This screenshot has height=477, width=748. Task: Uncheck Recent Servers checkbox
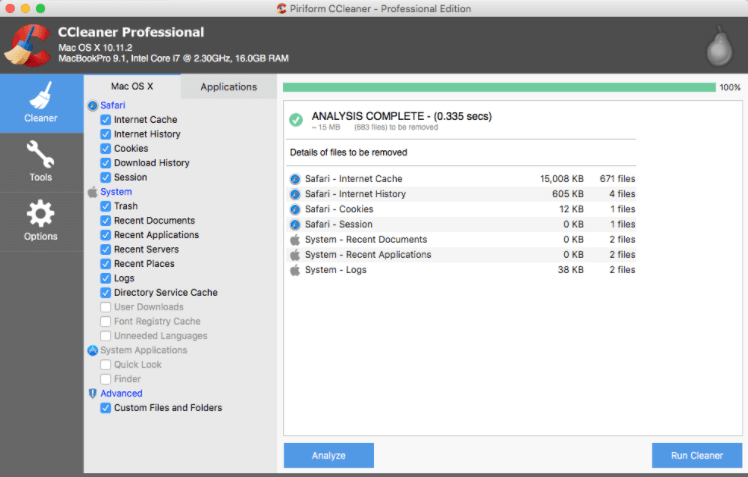[105, 249]
